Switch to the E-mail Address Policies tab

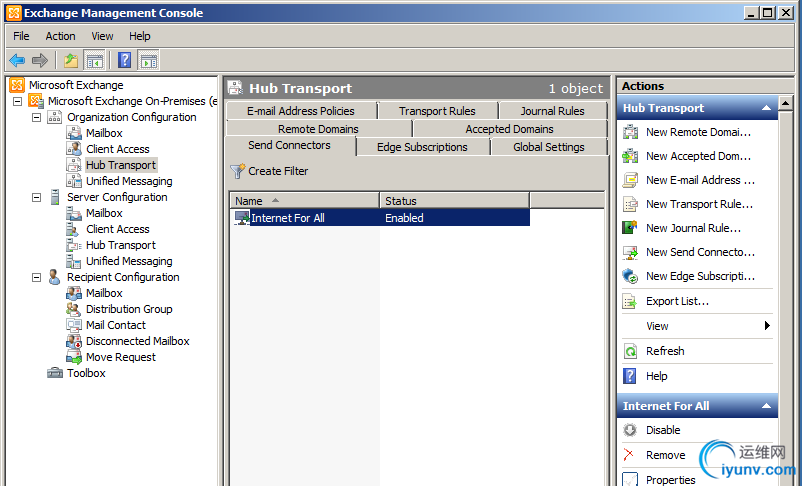pyautogui.click(x=301, y=111)
